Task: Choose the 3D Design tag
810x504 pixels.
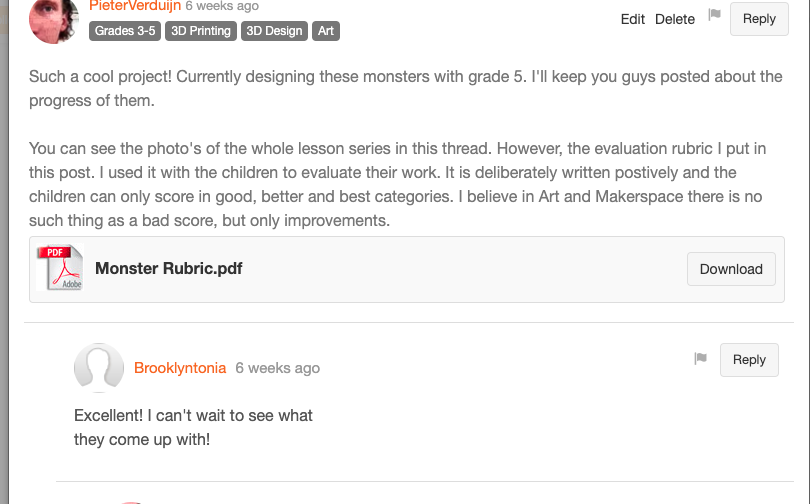Action: [274, 31]
